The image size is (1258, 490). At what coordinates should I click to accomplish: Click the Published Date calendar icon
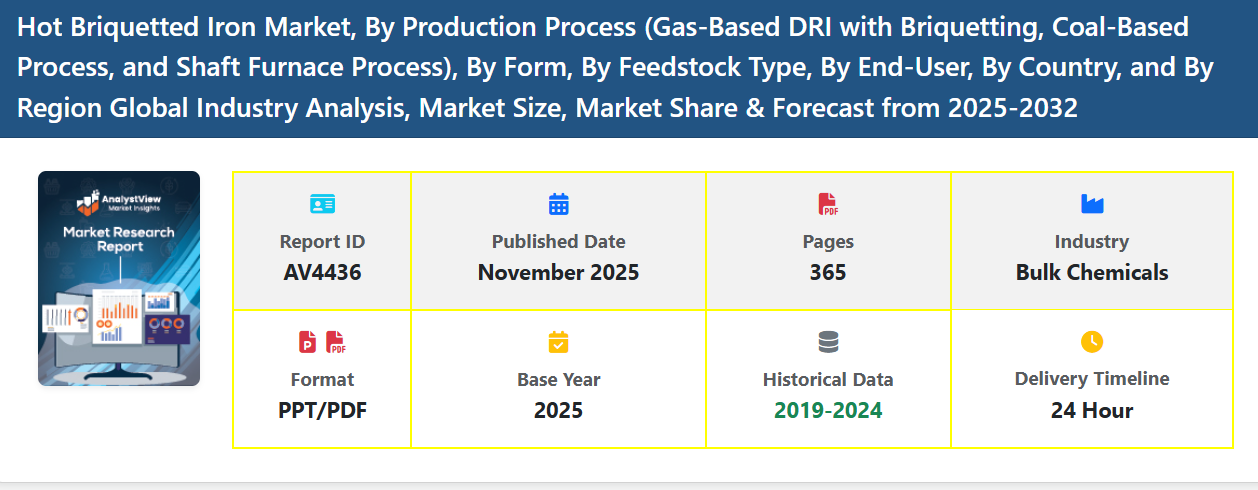coord(558,204)
